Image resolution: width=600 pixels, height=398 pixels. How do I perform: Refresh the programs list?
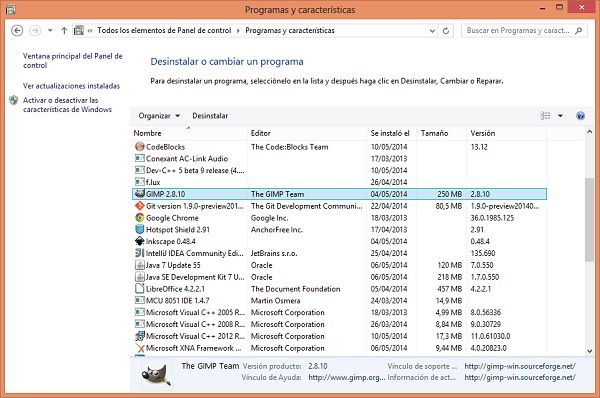446,31
